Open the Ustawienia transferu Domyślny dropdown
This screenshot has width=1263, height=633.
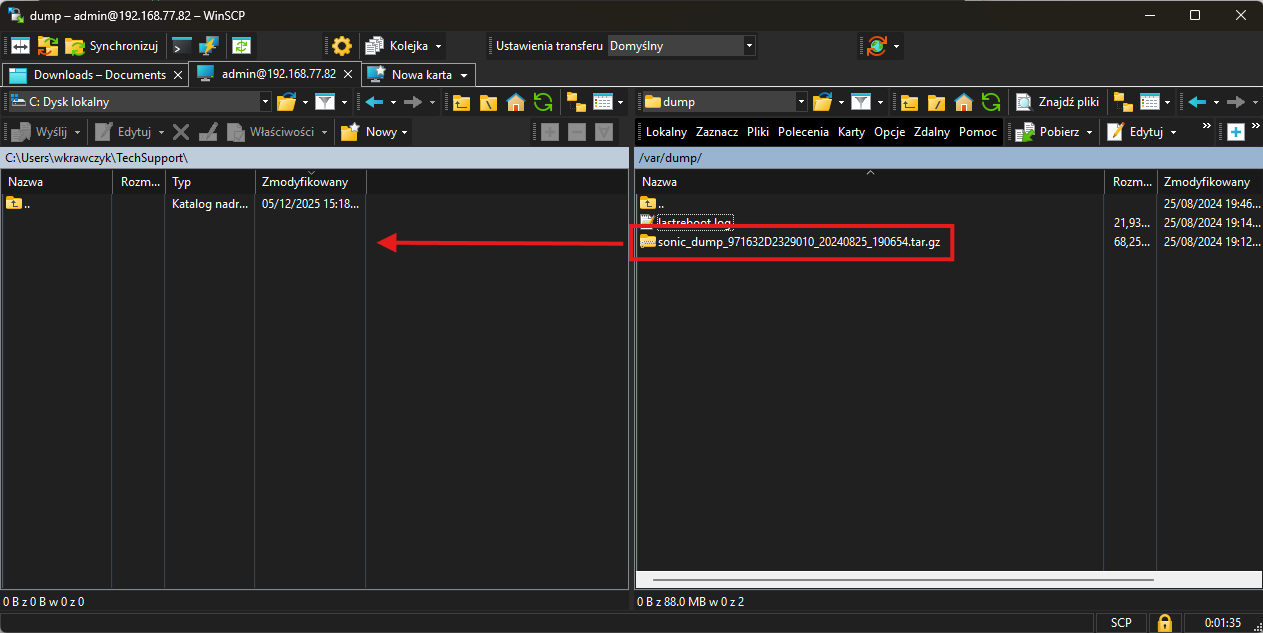point(749,46)
